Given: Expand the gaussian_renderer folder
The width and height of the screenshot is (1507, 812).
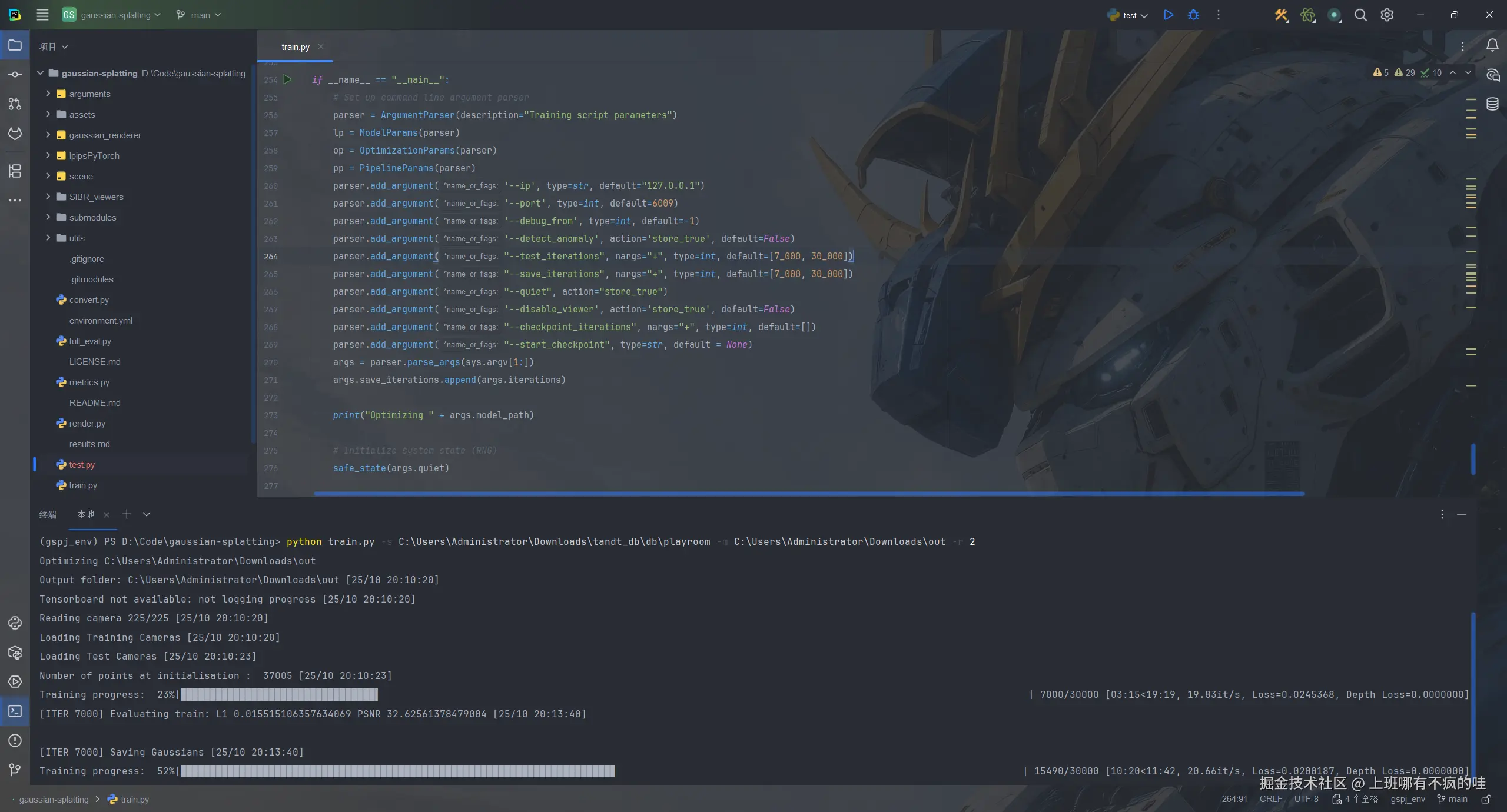Looking at the screenshot, I should pos(48,135).
